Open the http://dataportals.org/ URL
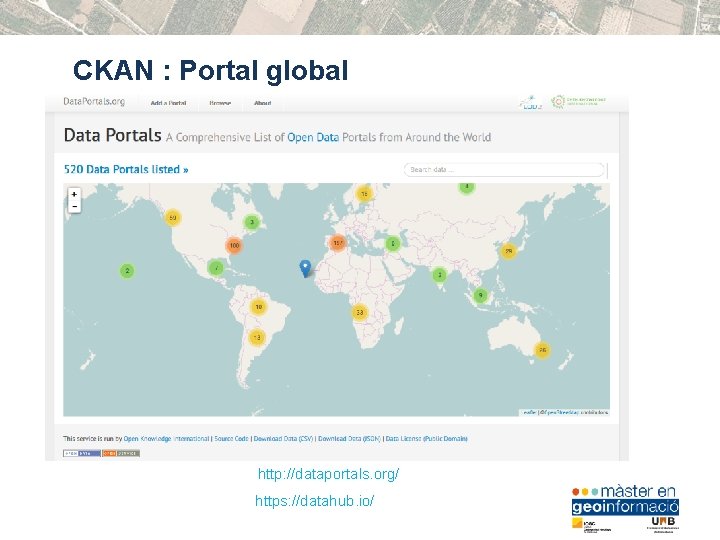This screenshot has width=720, height=540. tap(328, 474)
